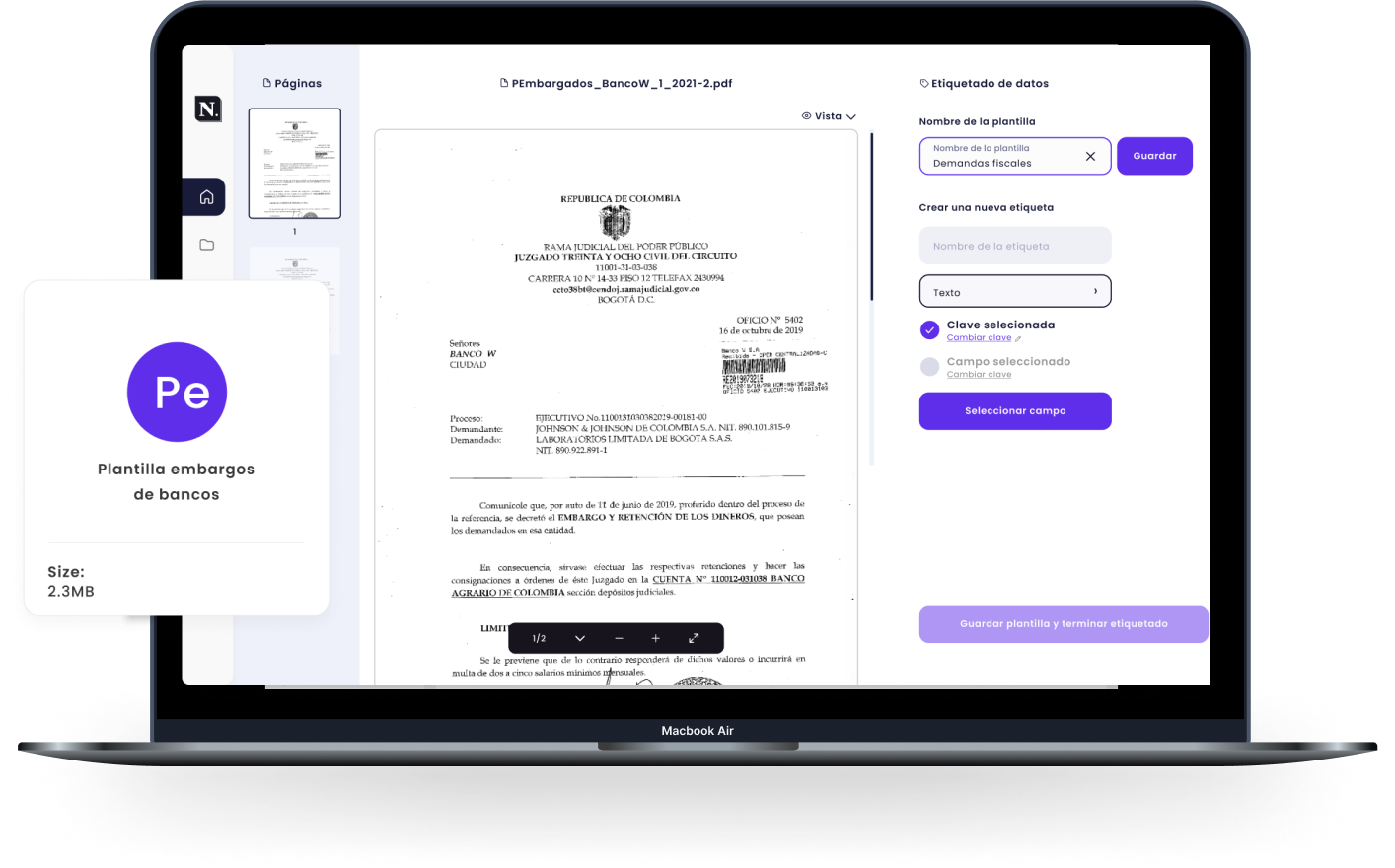This screenshot has width=1395, height=868.
Task: Select the Campo seleccionado radio button
Action: coord(929,366)
